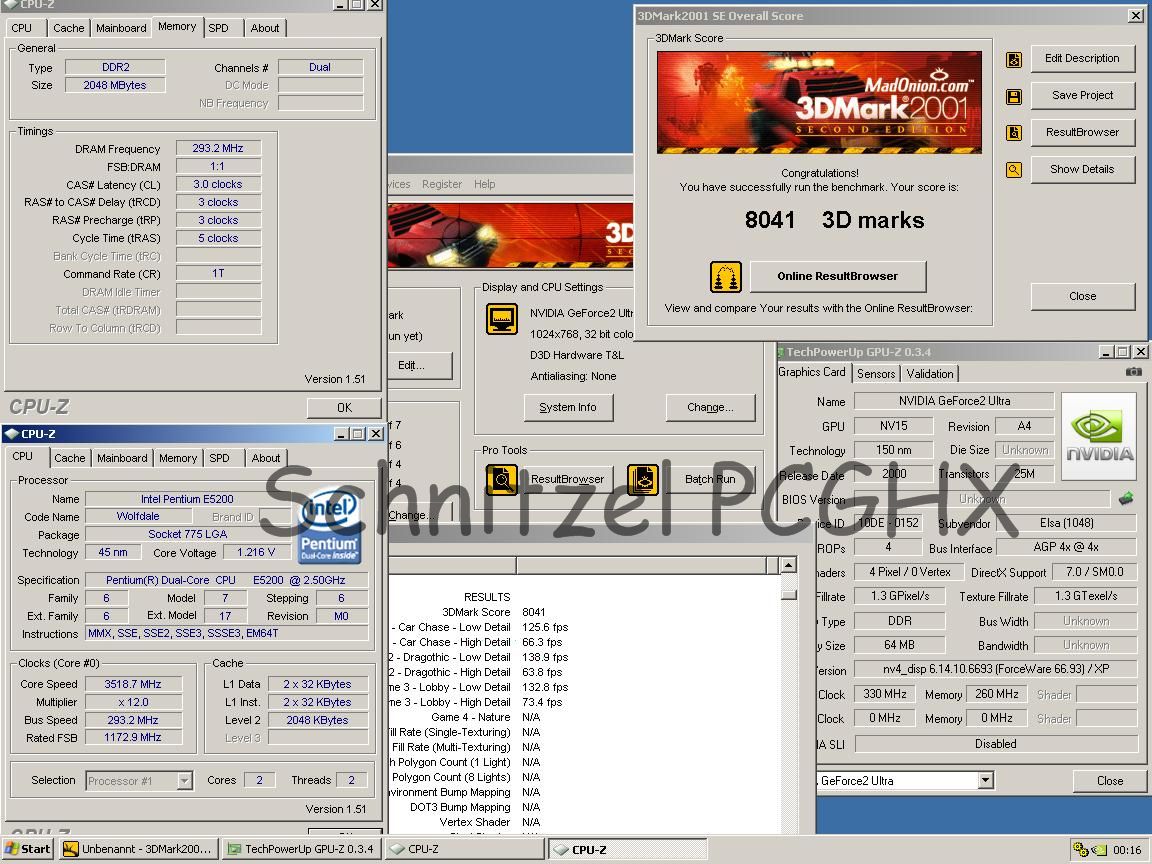Click the ResultBrowser icon beside ResultBrowser button in score window
Image resolution: width=1152 pixels, height=864 pixels.
pyautogui.click(x=1014, y=133)
